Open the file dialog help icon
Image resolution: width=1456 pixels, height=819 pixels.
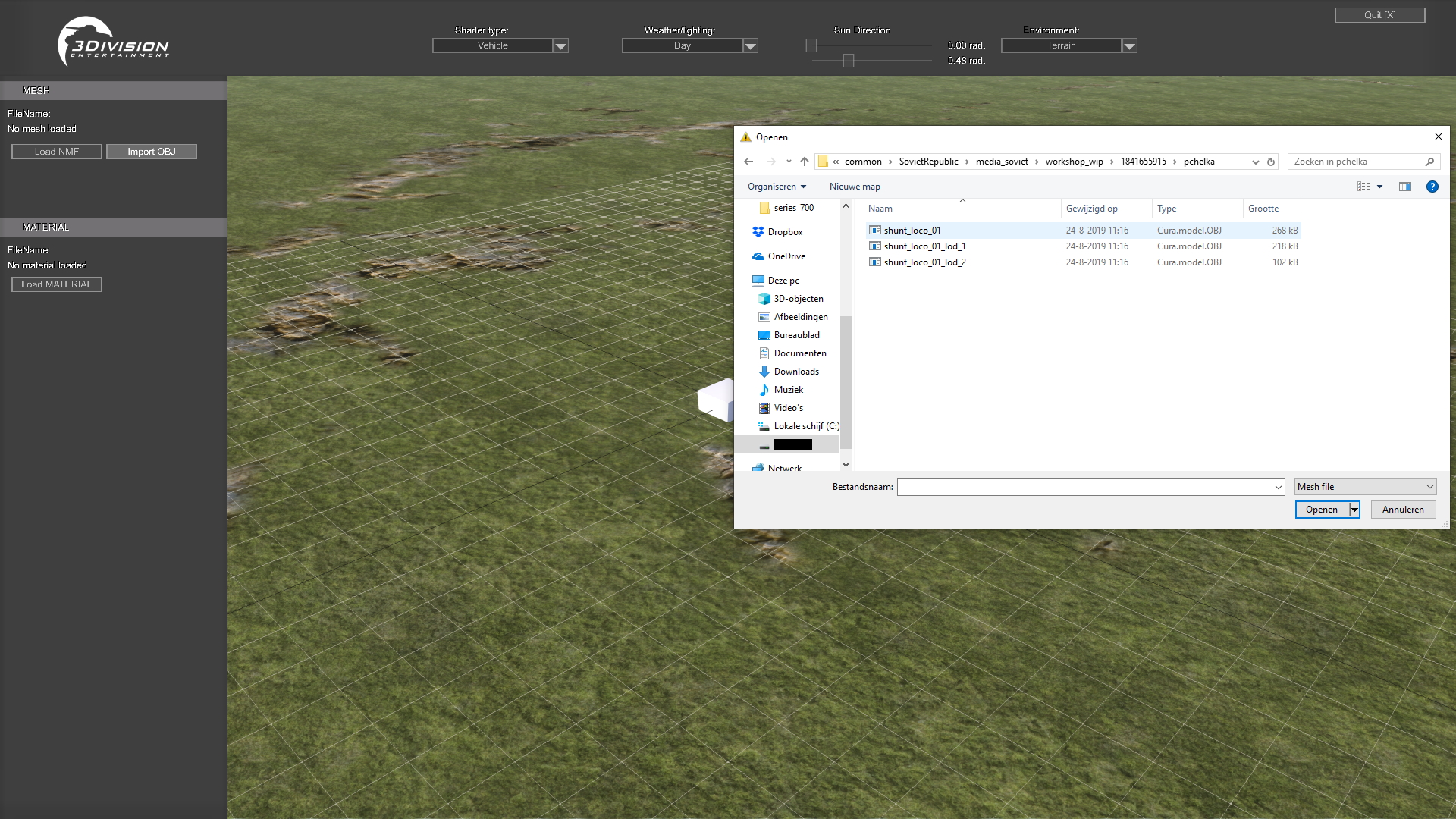[x=1432, y=187]
